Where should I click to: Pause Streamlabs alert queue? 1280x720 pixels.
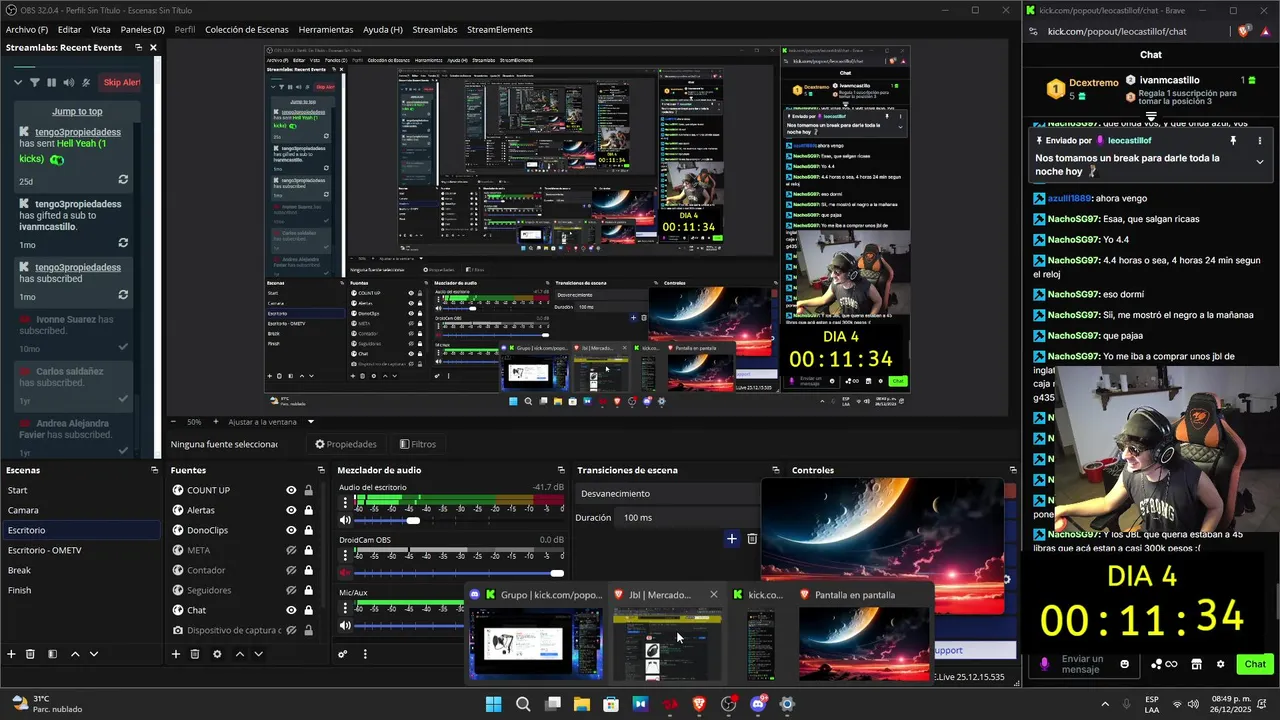(x=51, y=82)
